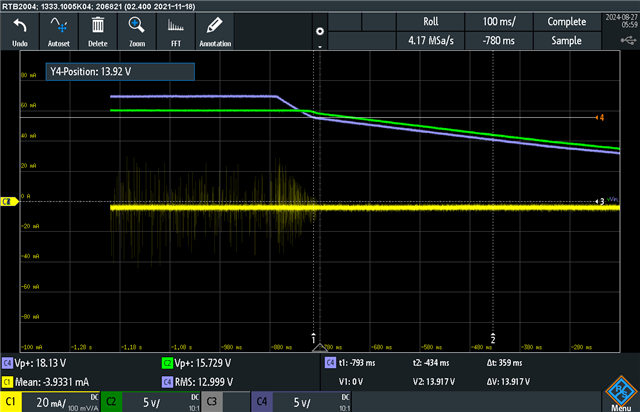This screenshot has height=412, width=640.
Task: Click the Δt: 359 ms readout
Action: tap(504, 363)
